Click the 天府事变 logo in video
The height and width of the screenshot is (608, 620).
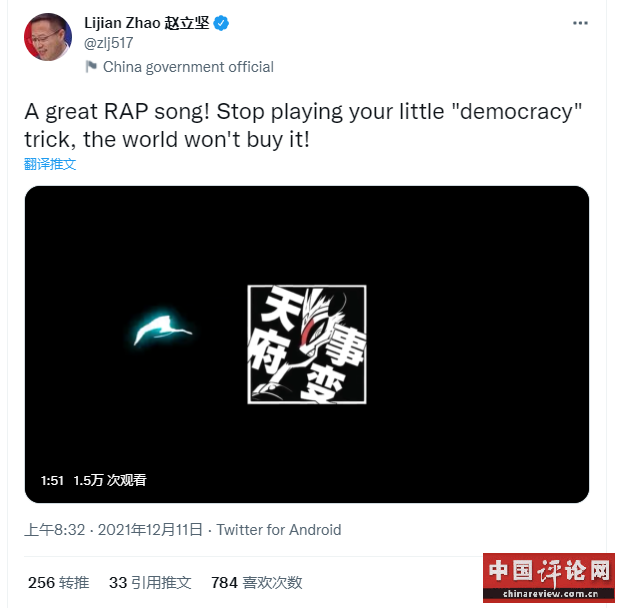click(307, 344)
